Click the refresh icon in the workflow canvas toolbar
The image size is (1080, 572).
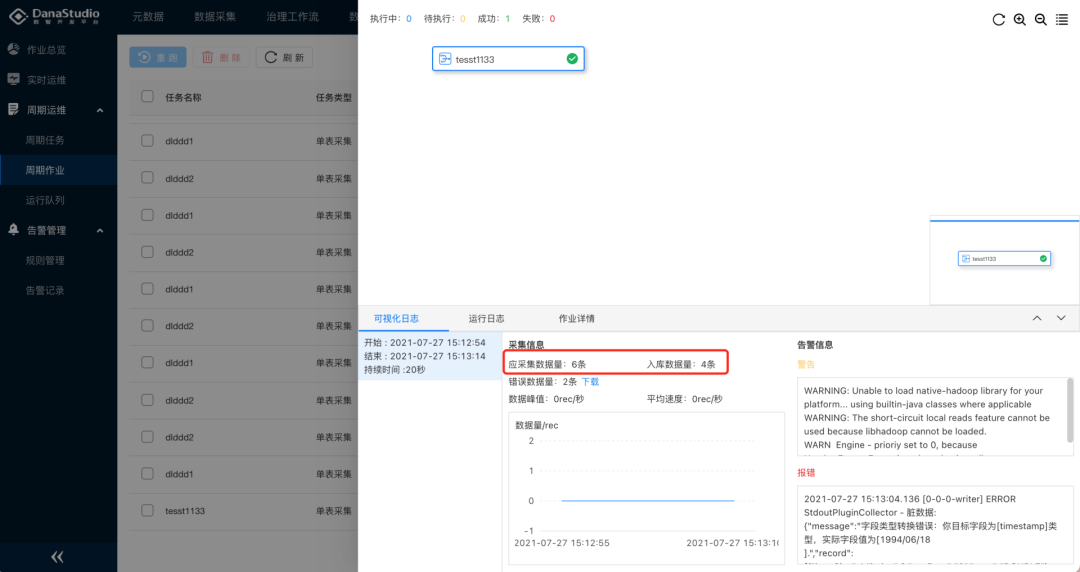(x=998, y=19)
